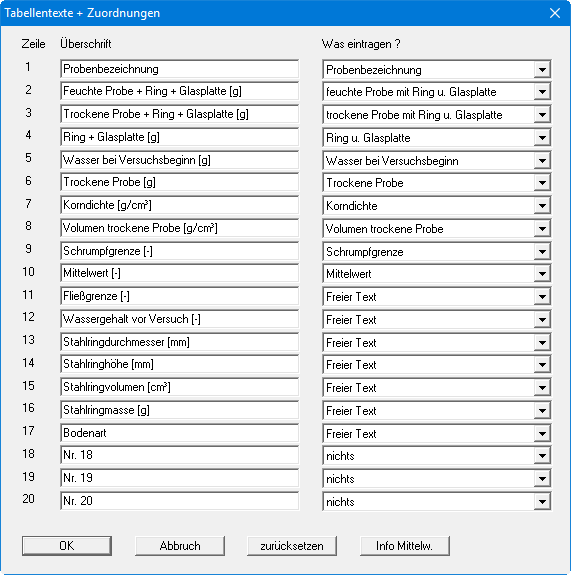571x575 pixels.
Task: Open the Info Mittelw. help button
Action: tap(405, 546)
